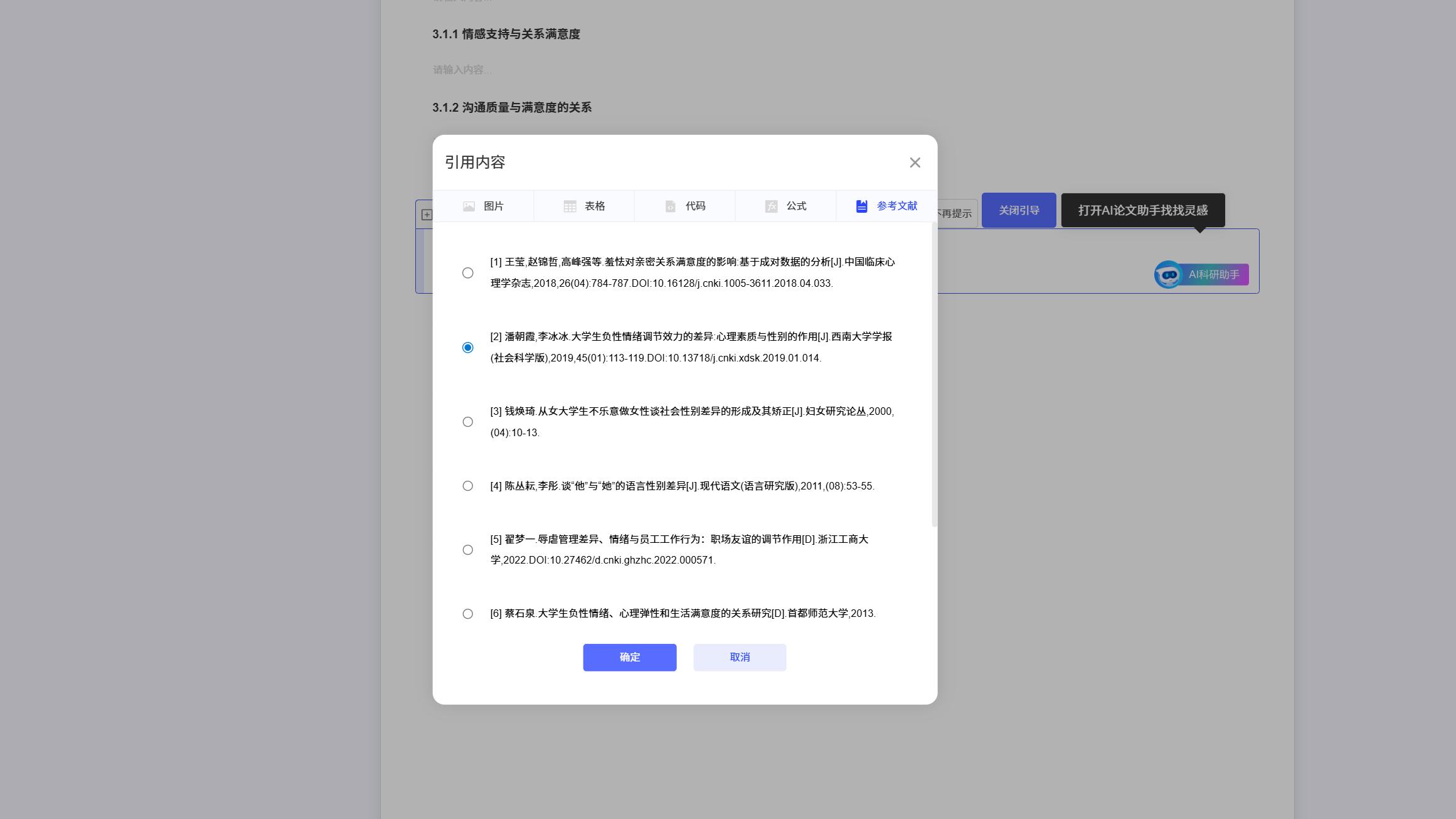Confirm citation with the 确定 button

click(x=629, y=657)
